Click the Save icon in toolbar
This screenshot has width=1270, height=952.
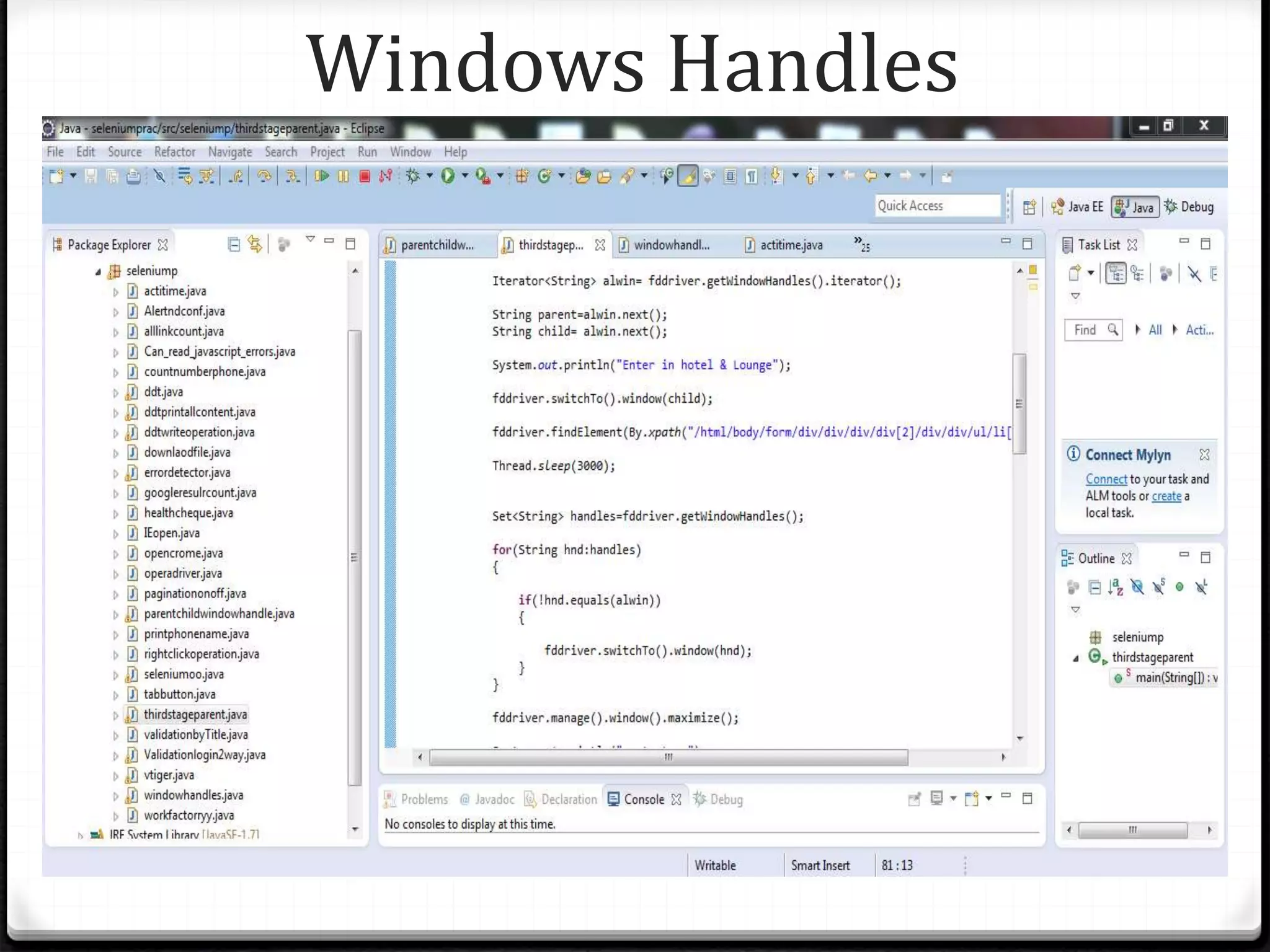click(91, 176)
